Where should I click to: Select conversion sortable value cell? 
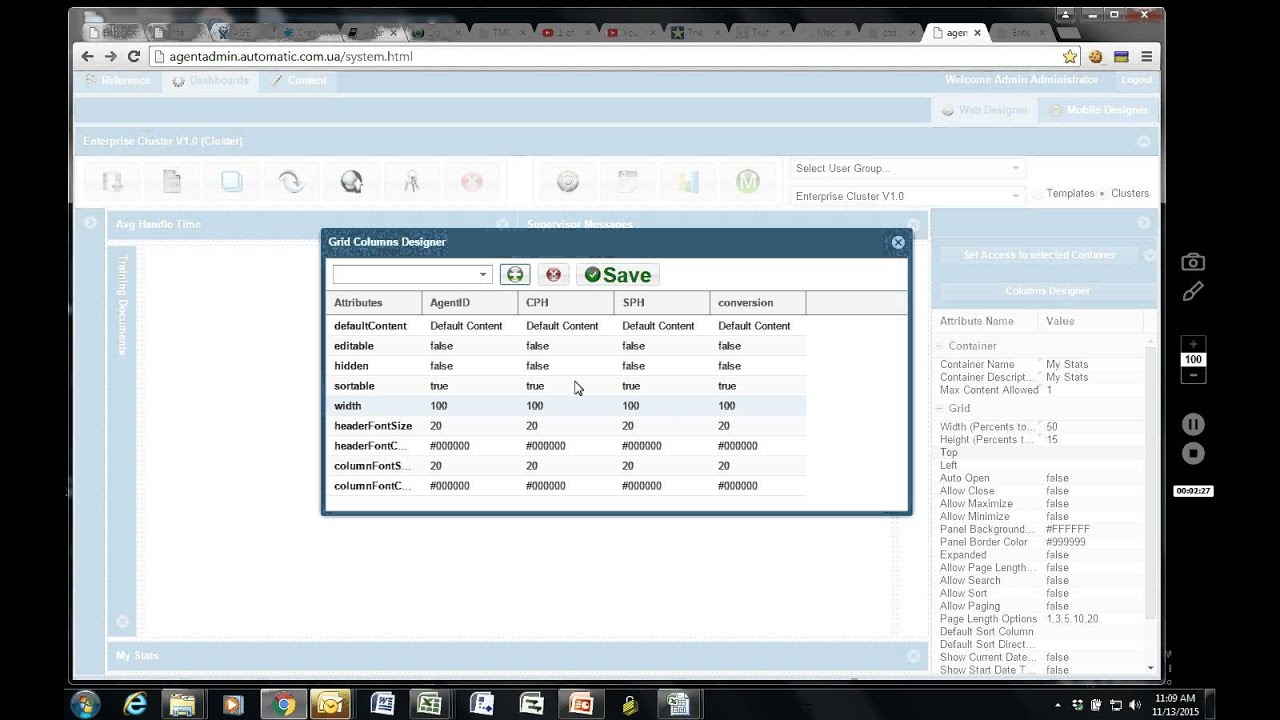click(x=758, y=386)
